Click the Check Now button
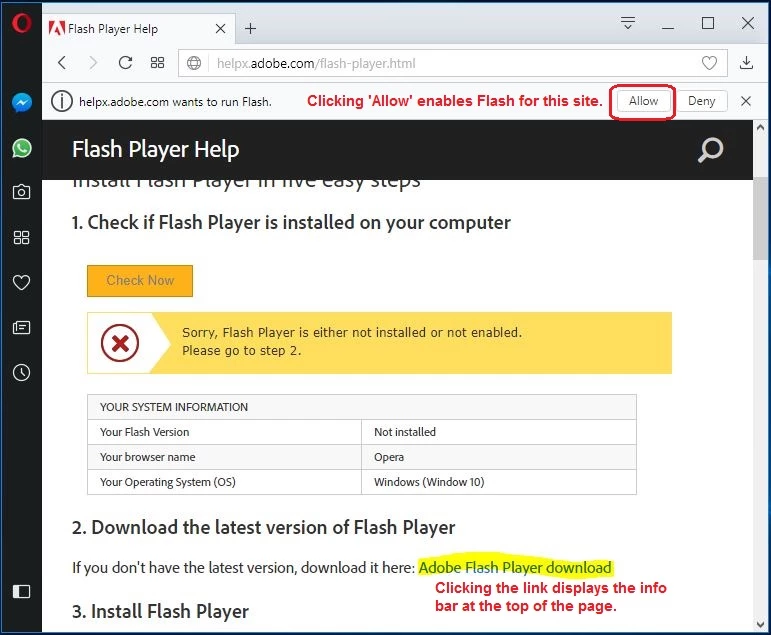The image size is (771, 635). (140, 281)
